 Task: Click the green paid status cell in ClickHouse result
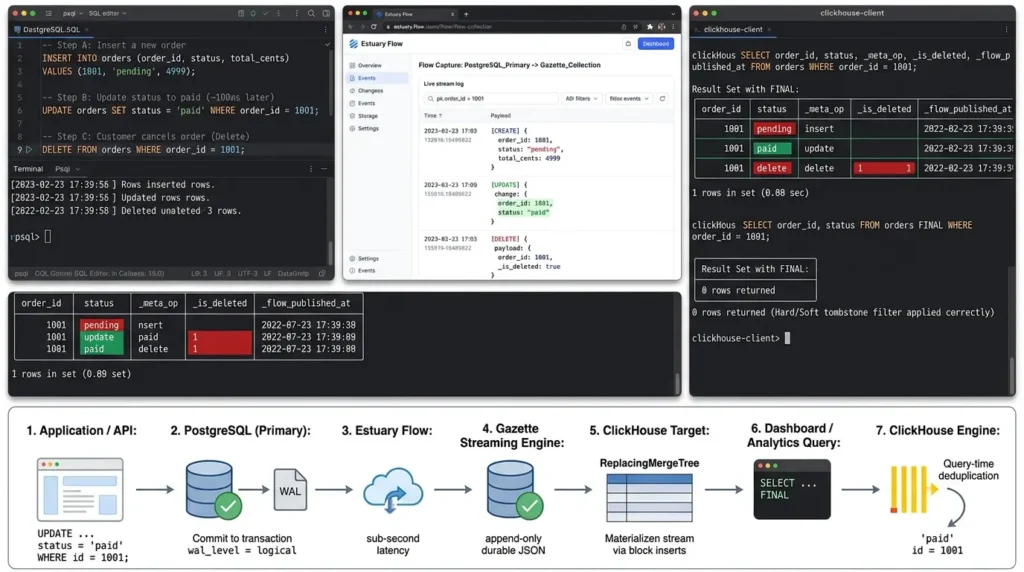click(x=772, y=148)
